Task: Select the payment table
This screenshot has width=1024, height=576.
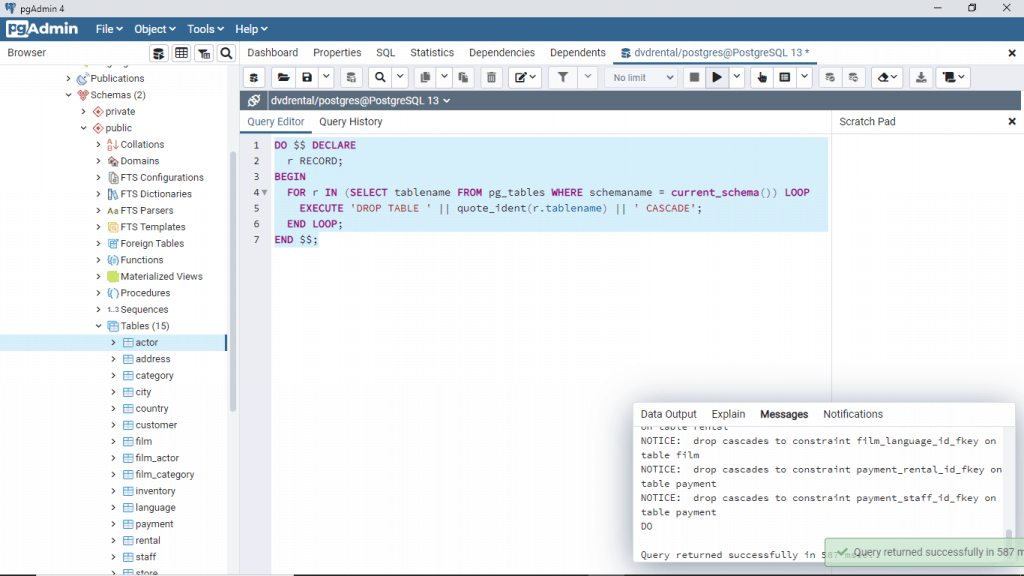Action: pos(154,524)
